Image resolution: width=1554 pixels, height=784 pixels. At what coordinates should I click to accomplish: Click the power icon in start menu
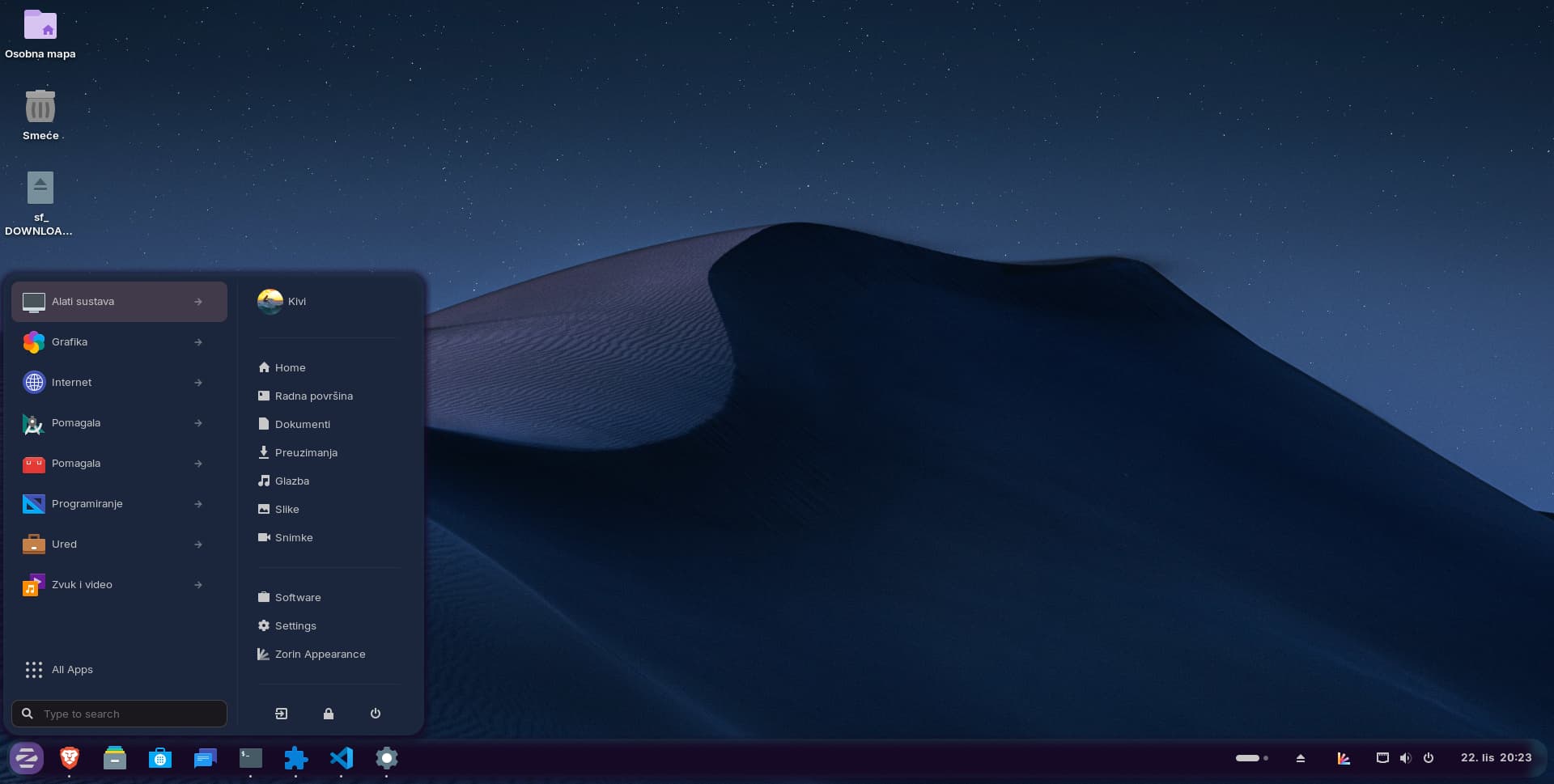click(376, 714)
